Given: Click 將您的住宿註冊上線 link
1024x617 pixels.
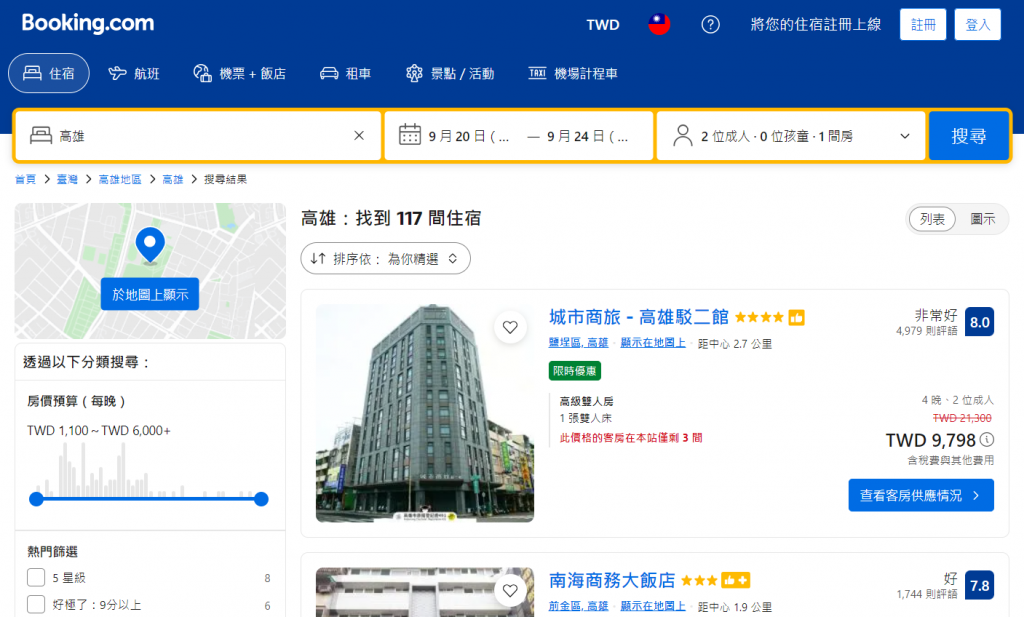Looking at the screenshot, I should coord(816,25).
